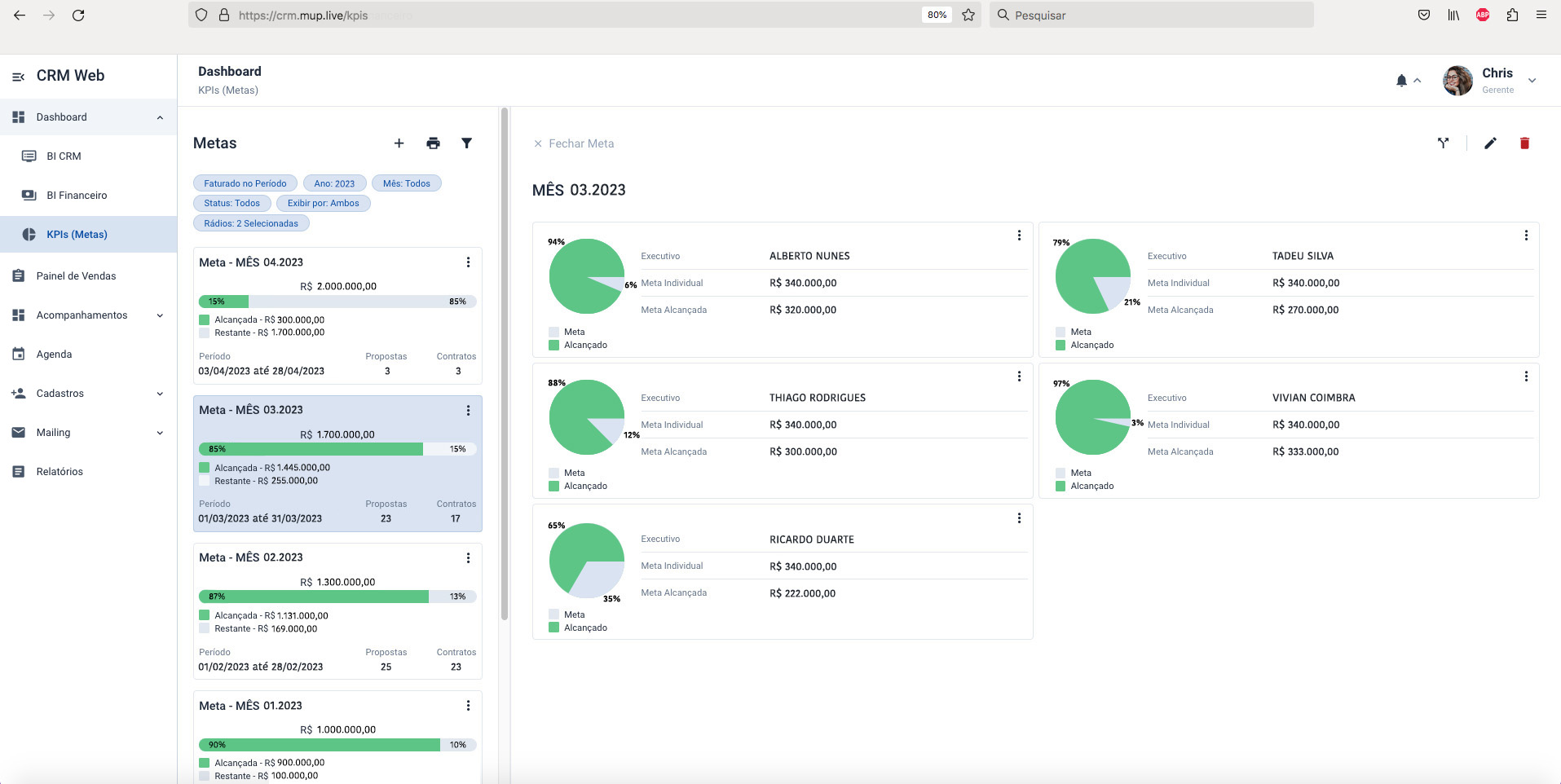Open user dropdown next to Chris
The image size is (1561, 784).
click(1532, 81)
